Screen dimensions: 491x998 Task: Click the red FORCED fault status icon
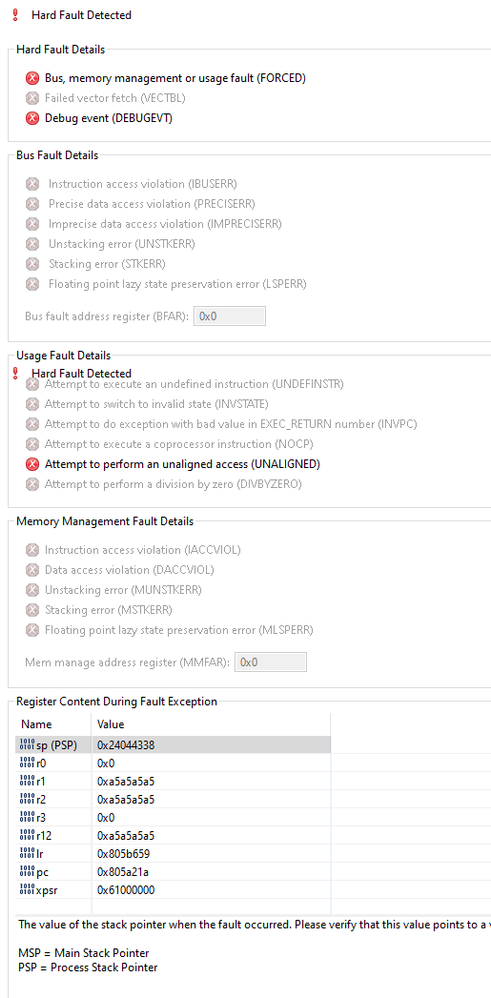tap(32, 78)
